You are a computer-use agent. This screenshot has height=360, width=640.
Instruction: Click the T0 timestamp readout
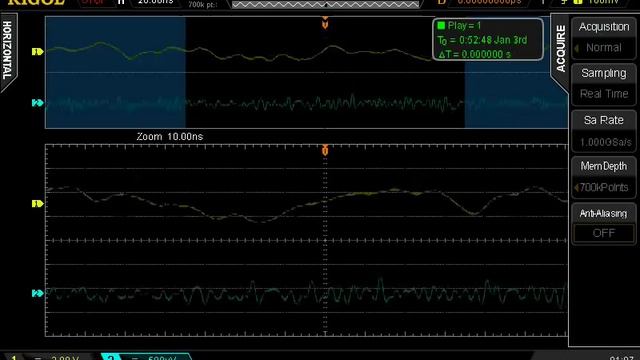pos(482,40)
